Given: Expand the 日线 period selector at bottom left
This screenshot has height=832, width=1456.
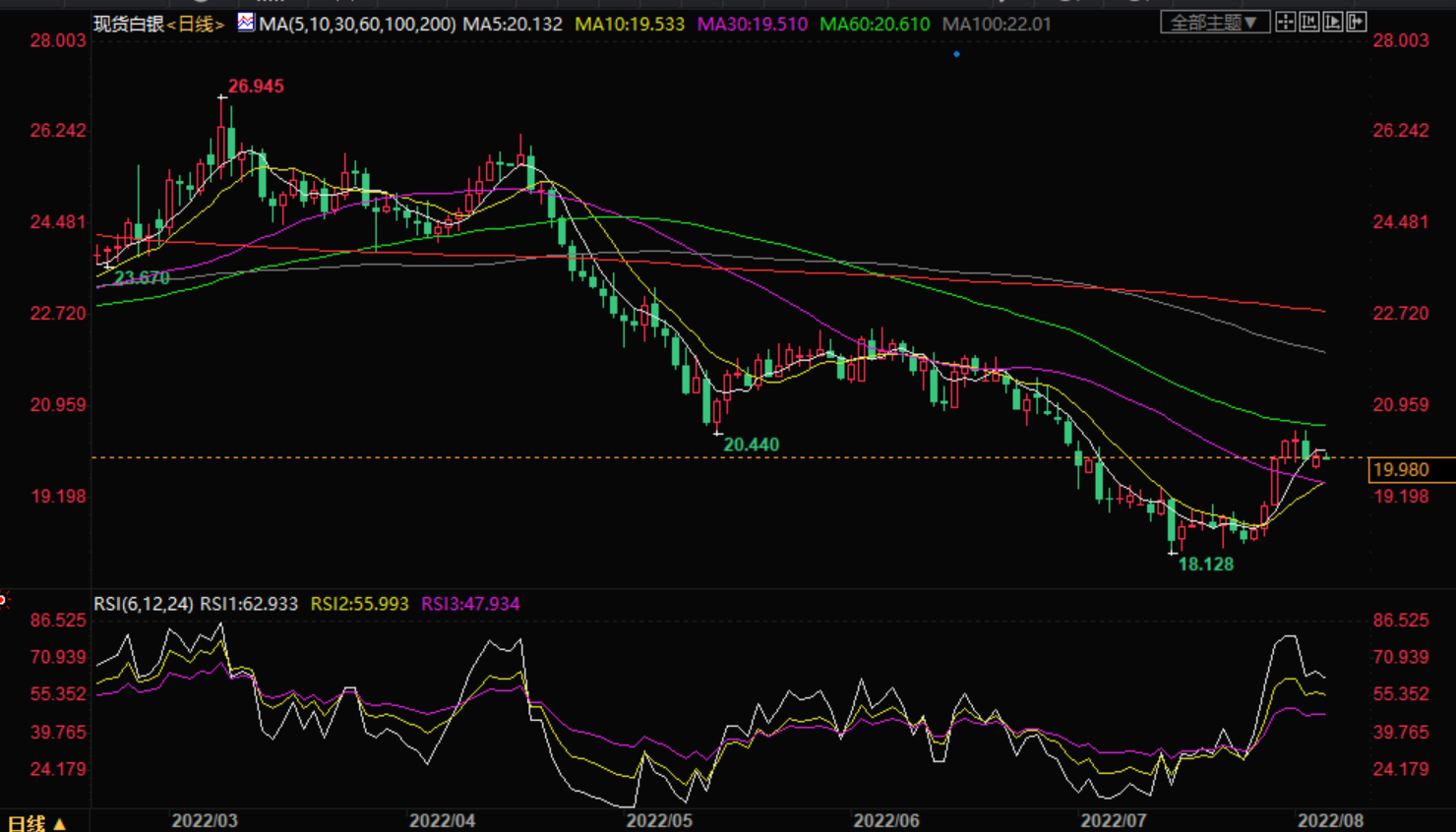Looking at the screenshot, I should (x=35, y=823).
